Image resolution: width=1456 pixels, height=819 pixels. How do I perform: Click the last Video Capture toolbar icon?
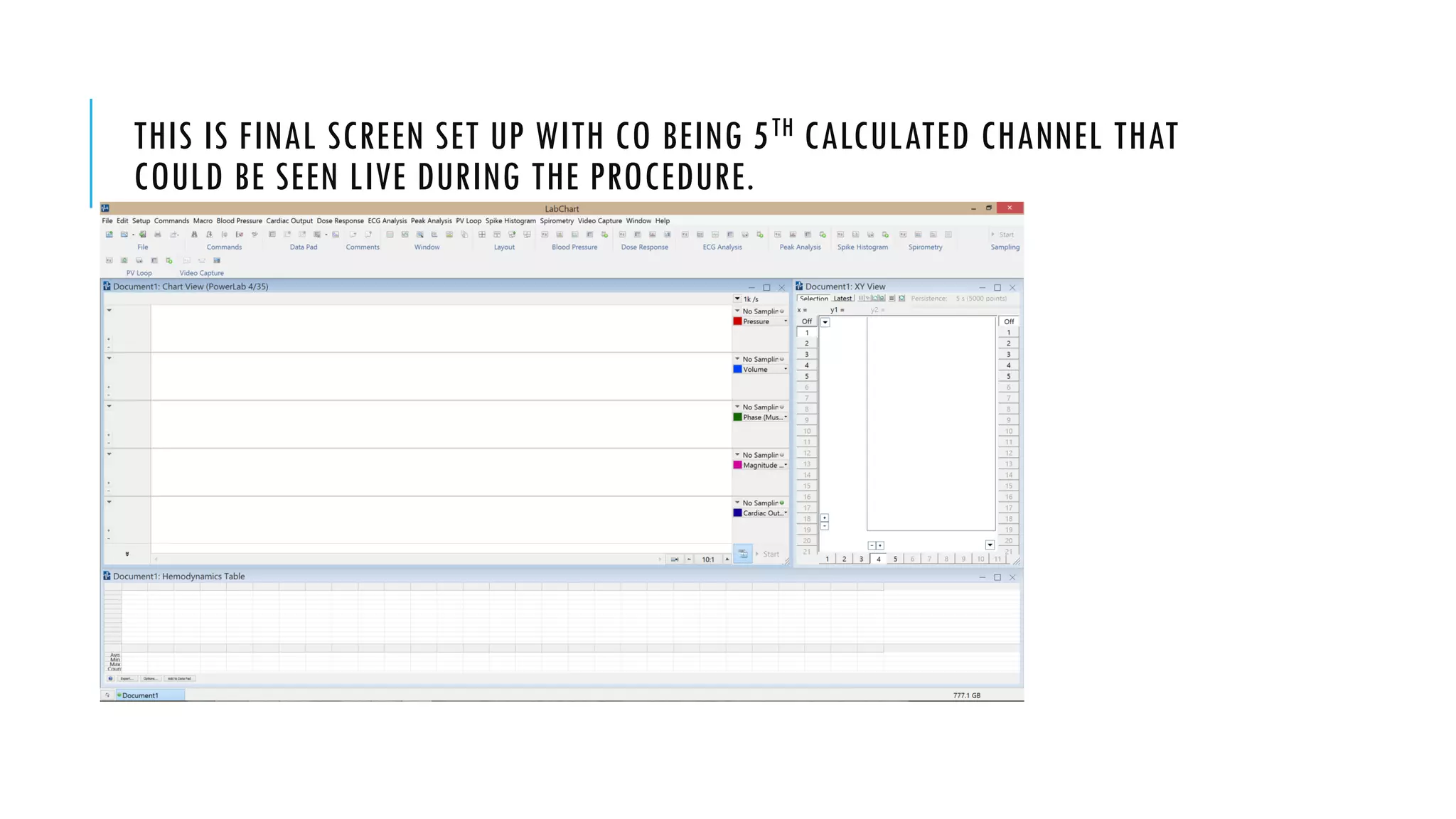point(217,260)
